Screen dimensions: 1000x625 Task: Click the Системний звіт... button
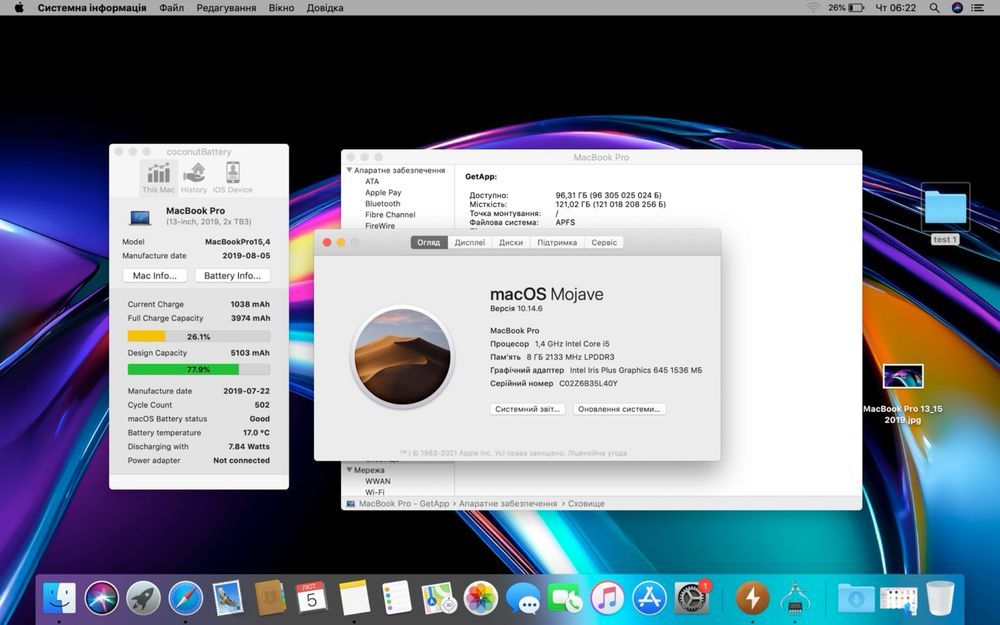click(527, 409)
